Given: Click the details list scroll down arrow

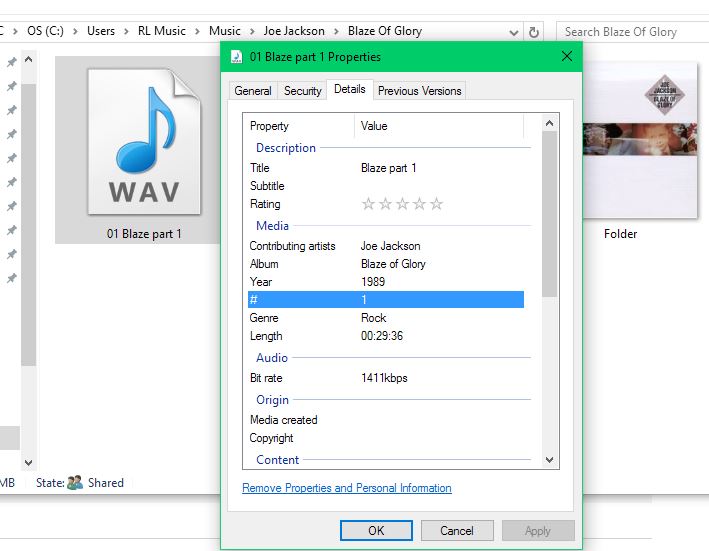Looking at the screenshot, I should [549, 460].
